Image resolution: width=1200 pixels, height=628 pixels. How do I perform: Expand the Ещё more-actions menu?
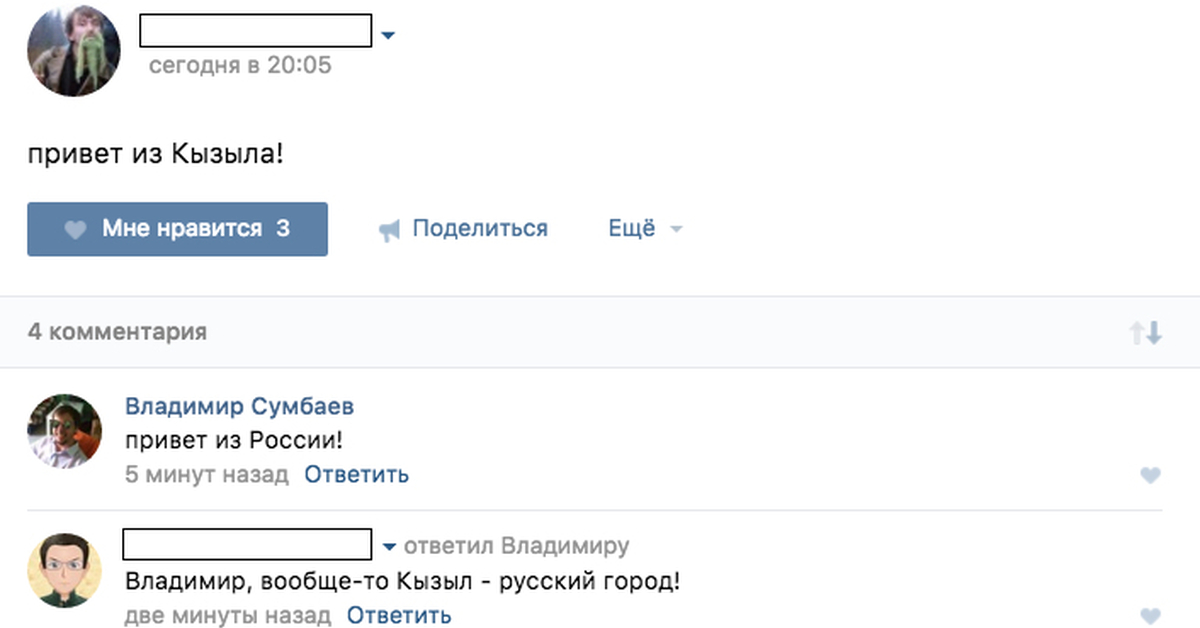[645, 229]
